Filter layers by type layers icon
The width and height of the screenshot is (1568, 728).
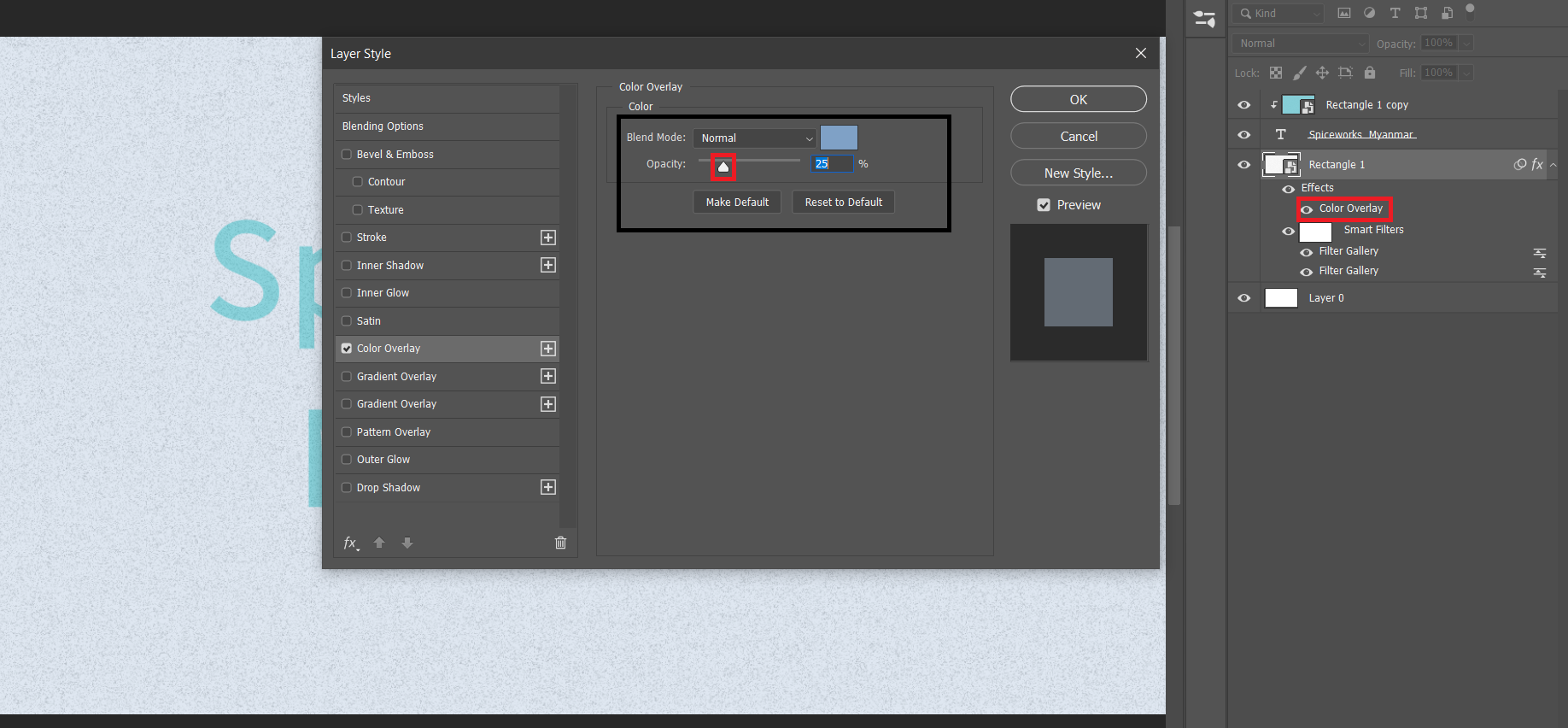tap(1395, 13)
